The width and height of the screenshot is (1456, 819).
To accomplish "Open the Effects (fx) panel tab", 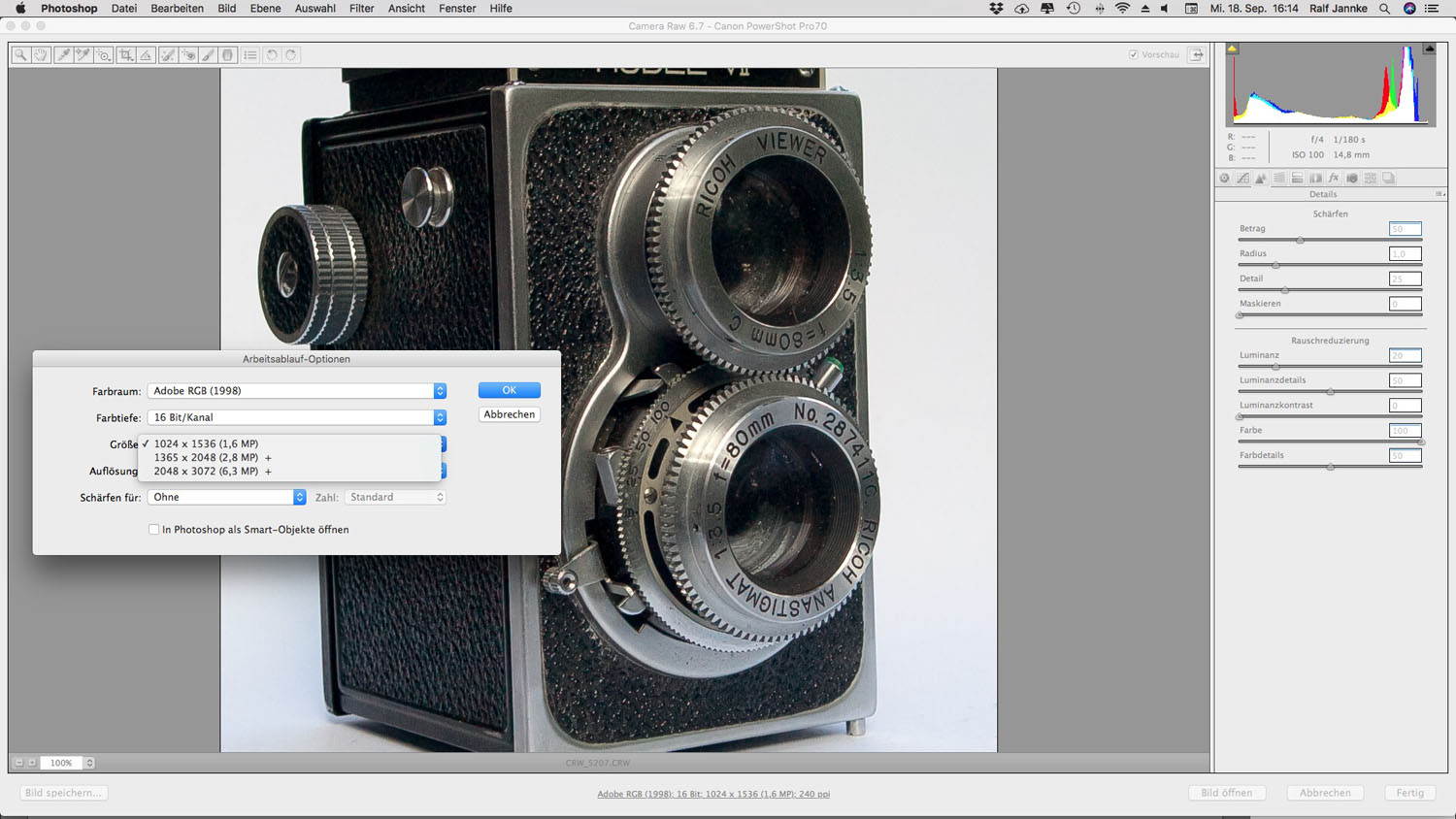I will (x=1334, y=178).
